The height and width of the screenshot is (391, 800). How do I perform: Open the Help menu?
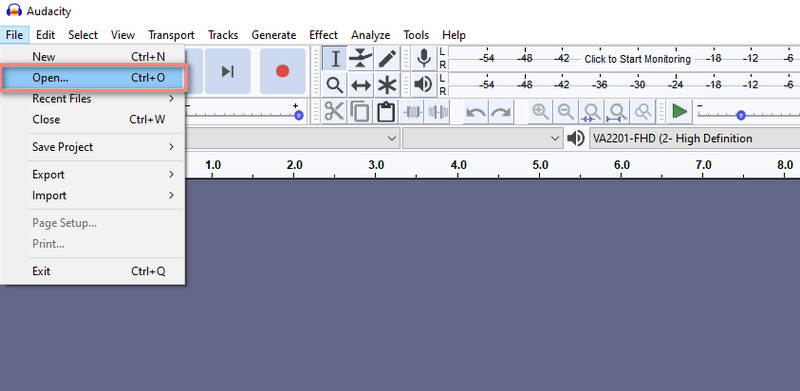coord(454,35)
